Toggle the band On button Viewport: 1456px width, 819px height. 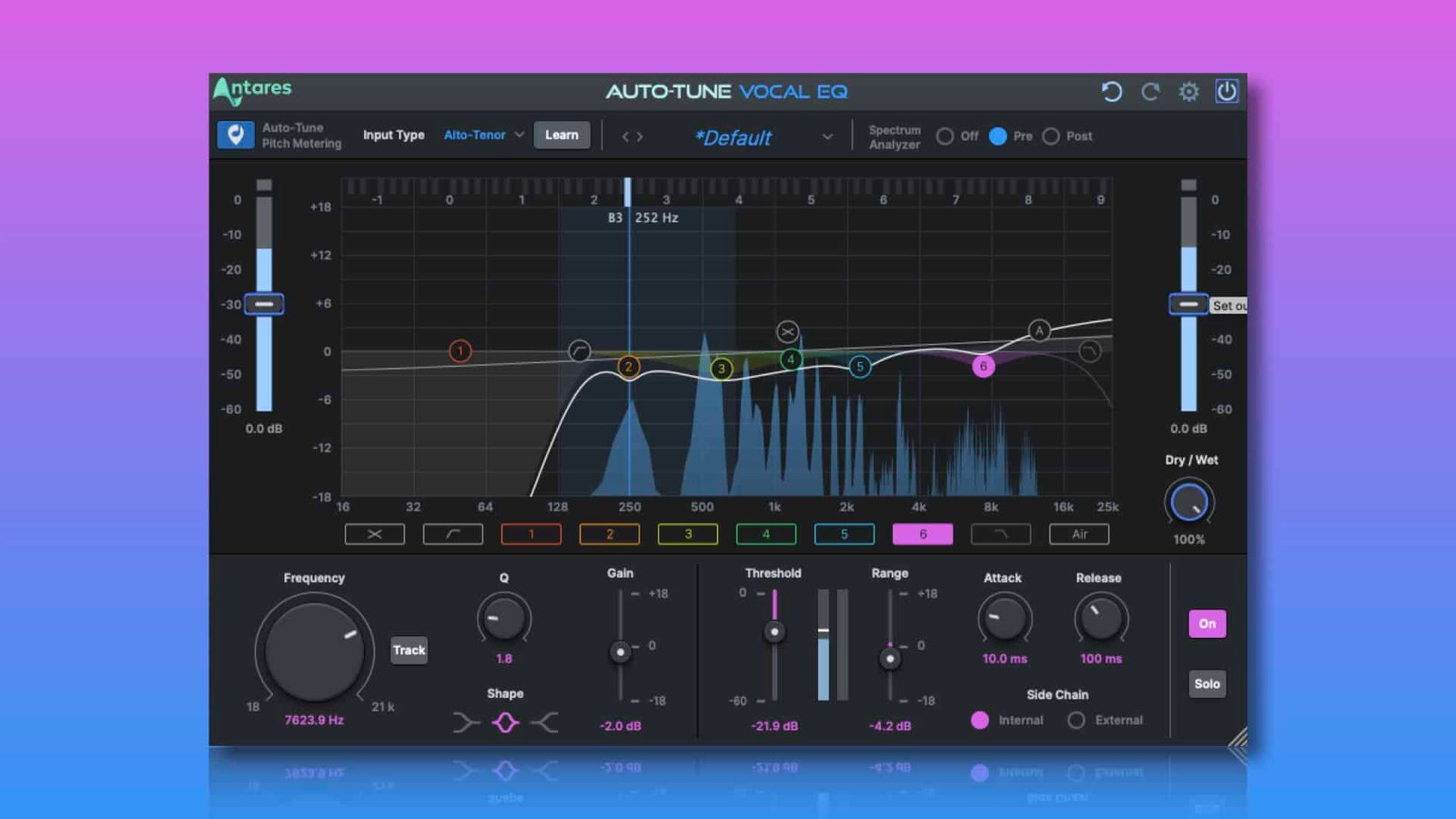point(1208,623)
